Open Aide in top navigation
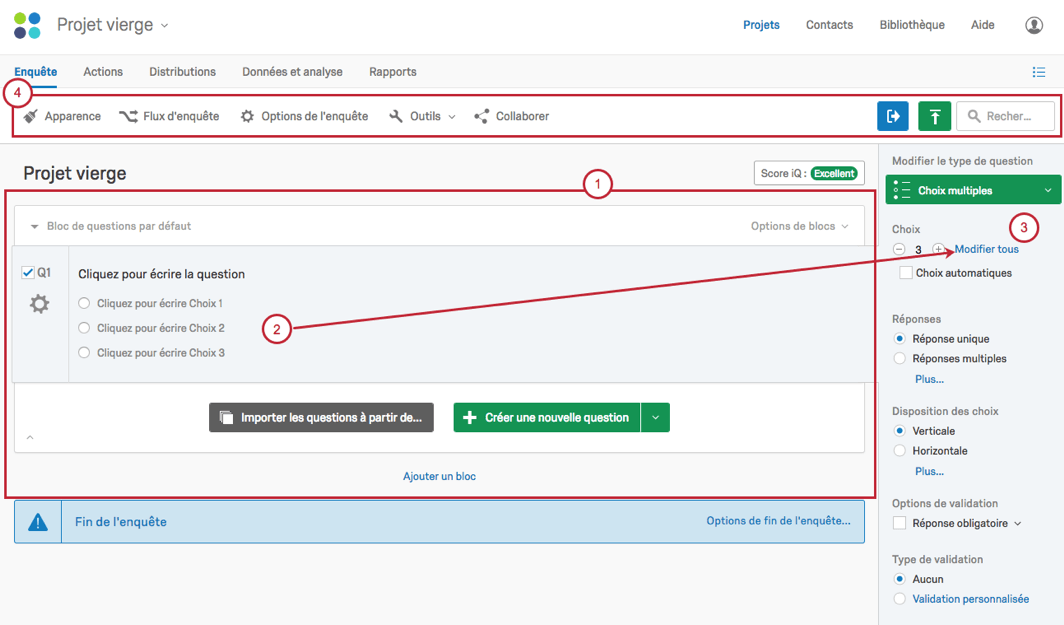1064x625 pixels. pyautogui.click(x=983, y=25)
